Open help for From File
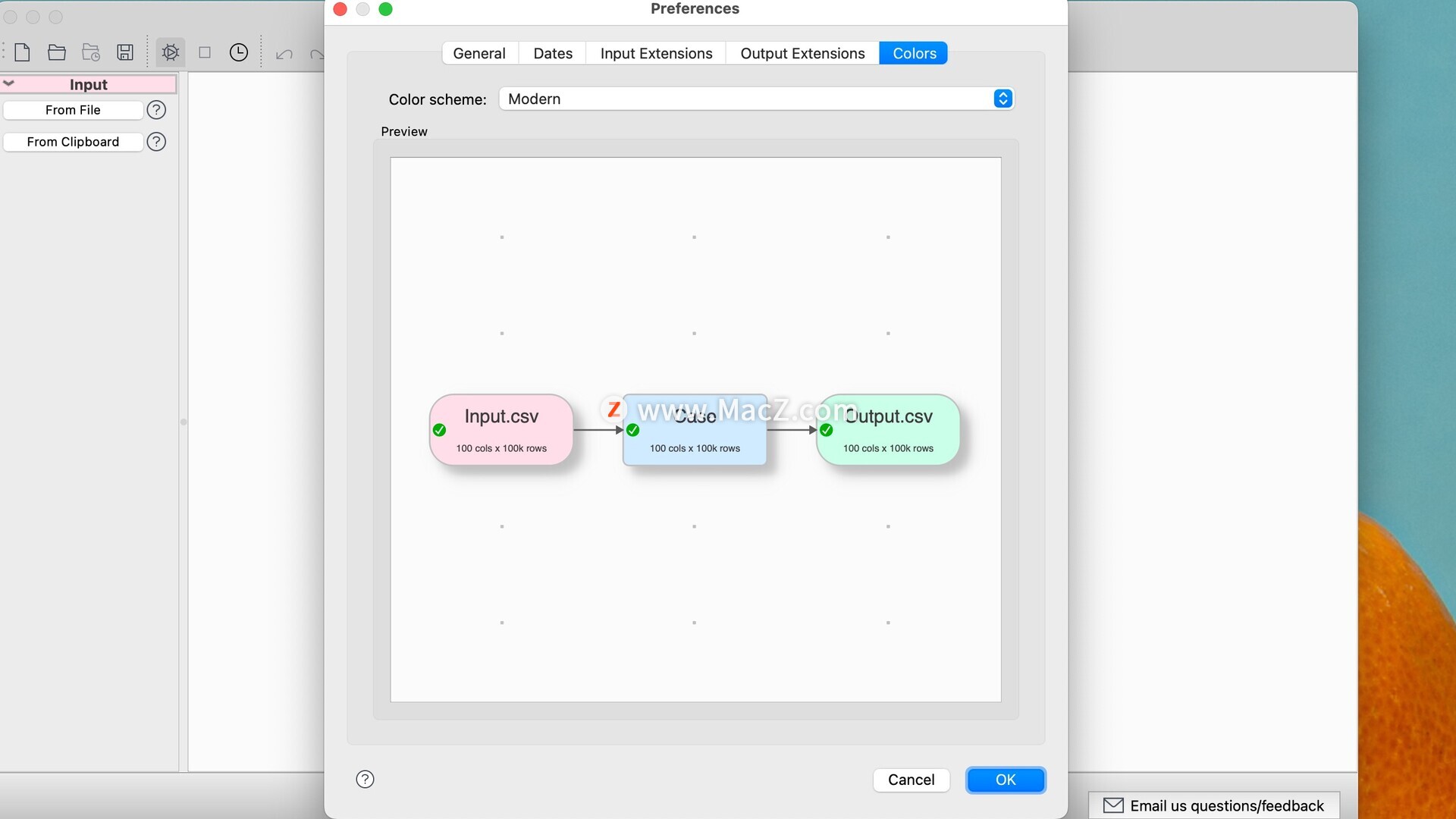 [x=156, y=110]
